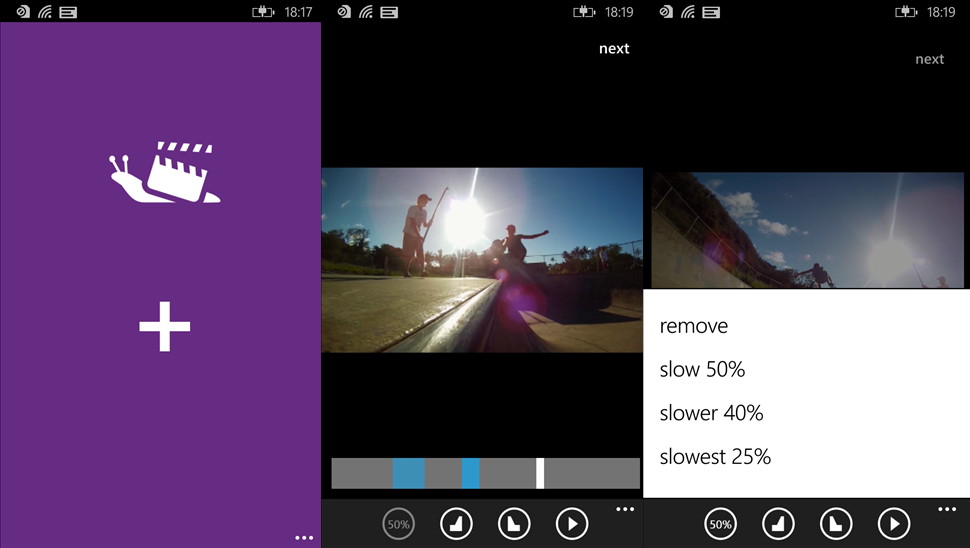Image resolution: width=970 pixels, height=548 pixels.
Task: Tap the skatepark video preview in middle screen
Action: tap(482, 260)
